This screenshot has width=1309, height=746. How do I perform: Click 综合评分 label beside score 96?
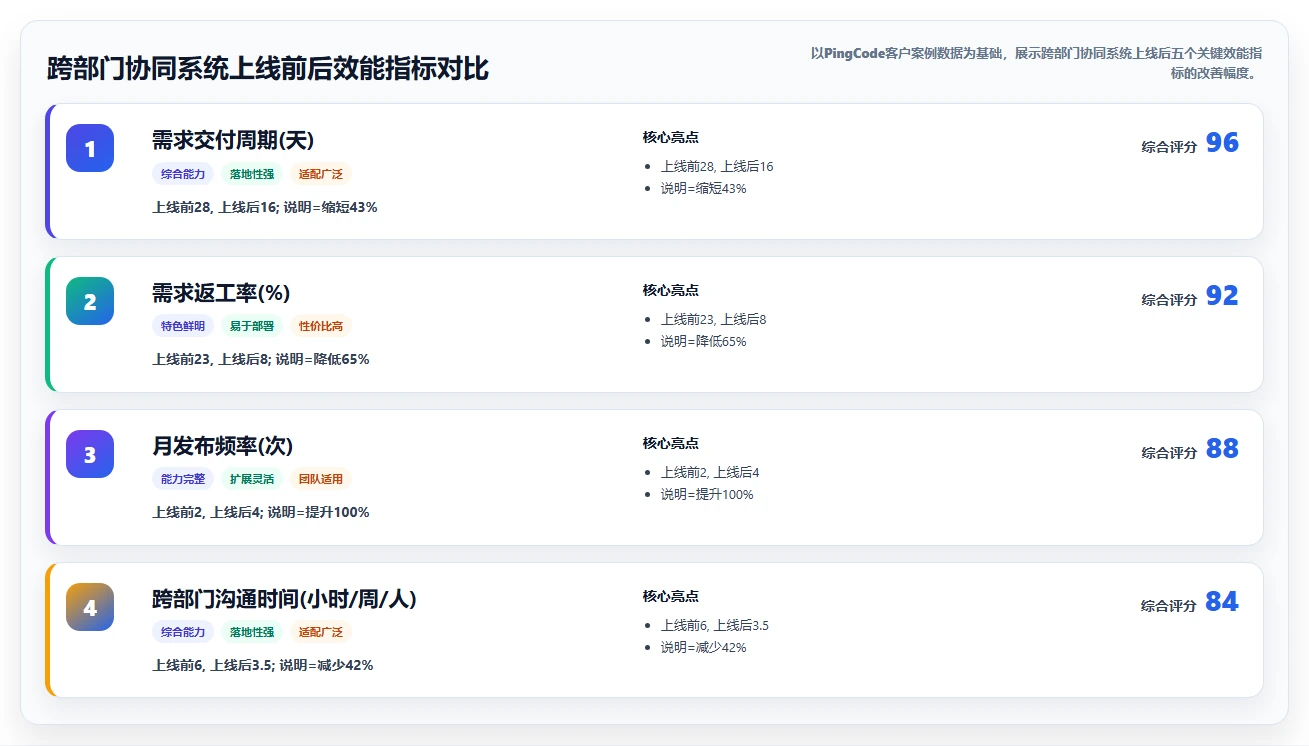click(x=1169, y=147)
